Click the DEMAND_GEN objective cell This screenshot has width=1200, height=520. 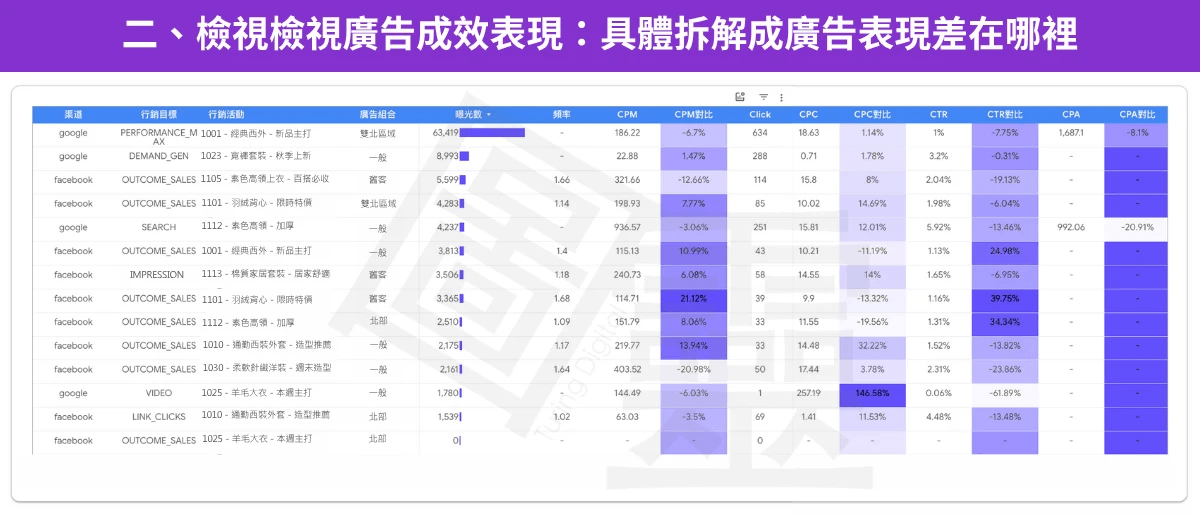point(158,156)
